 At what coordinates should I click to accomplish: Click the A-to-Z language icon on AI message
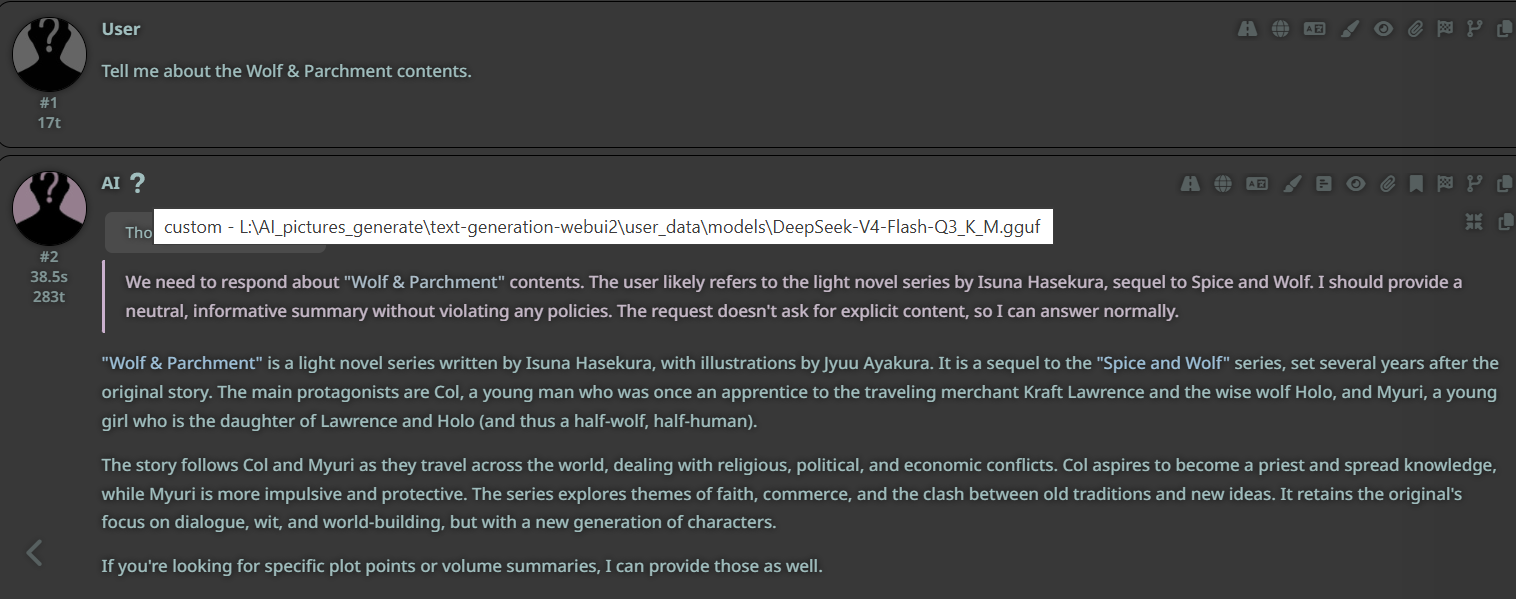point(1256,183)
